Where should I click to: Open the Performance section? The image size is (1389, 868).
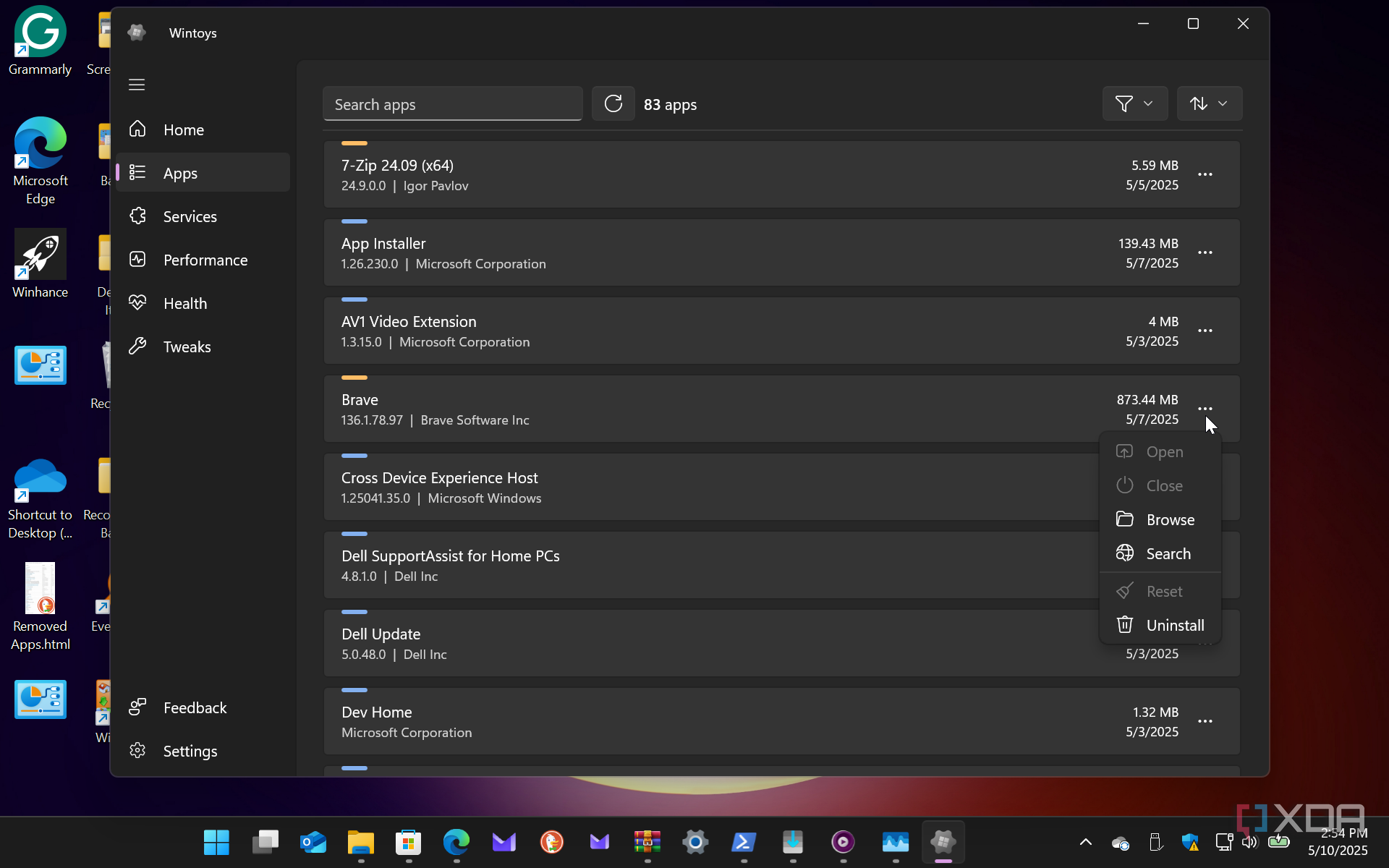pyautogui.click(x=203, y=260)
